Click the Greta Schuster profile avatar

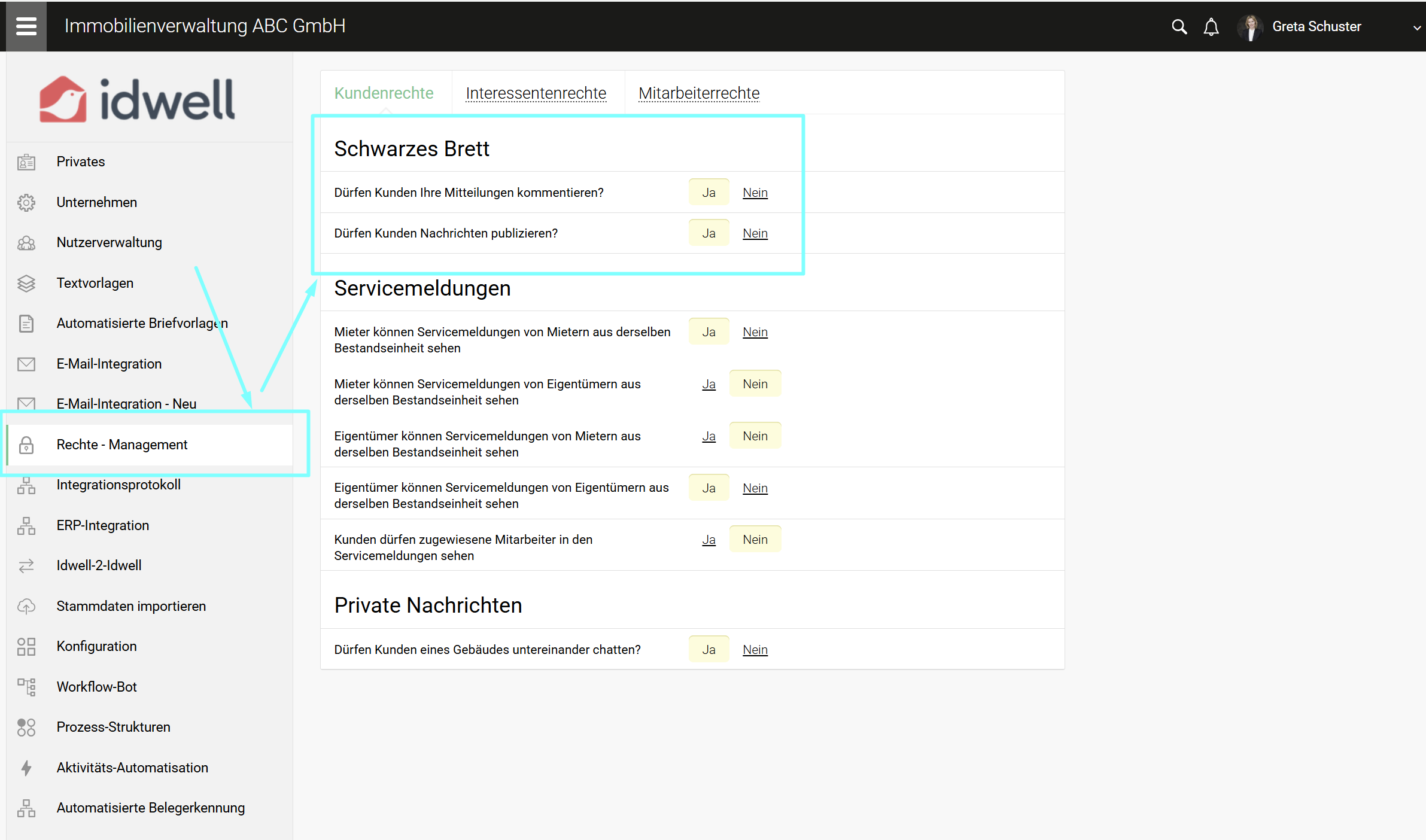(1250, 27)
